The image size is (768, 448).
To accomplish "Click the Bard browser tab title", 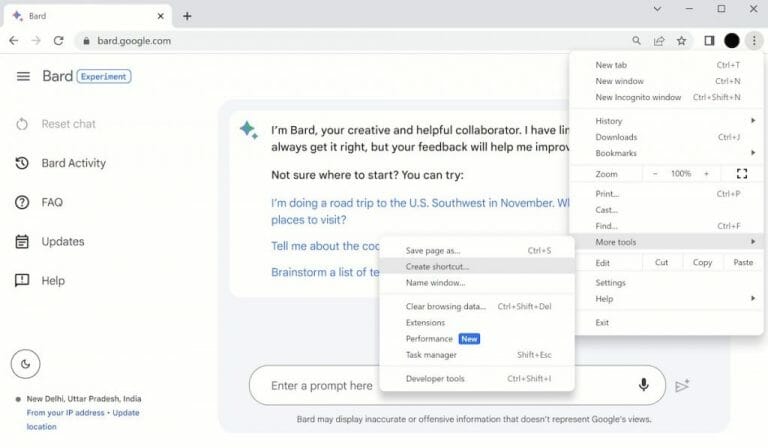I will click(x=37, y=16).
